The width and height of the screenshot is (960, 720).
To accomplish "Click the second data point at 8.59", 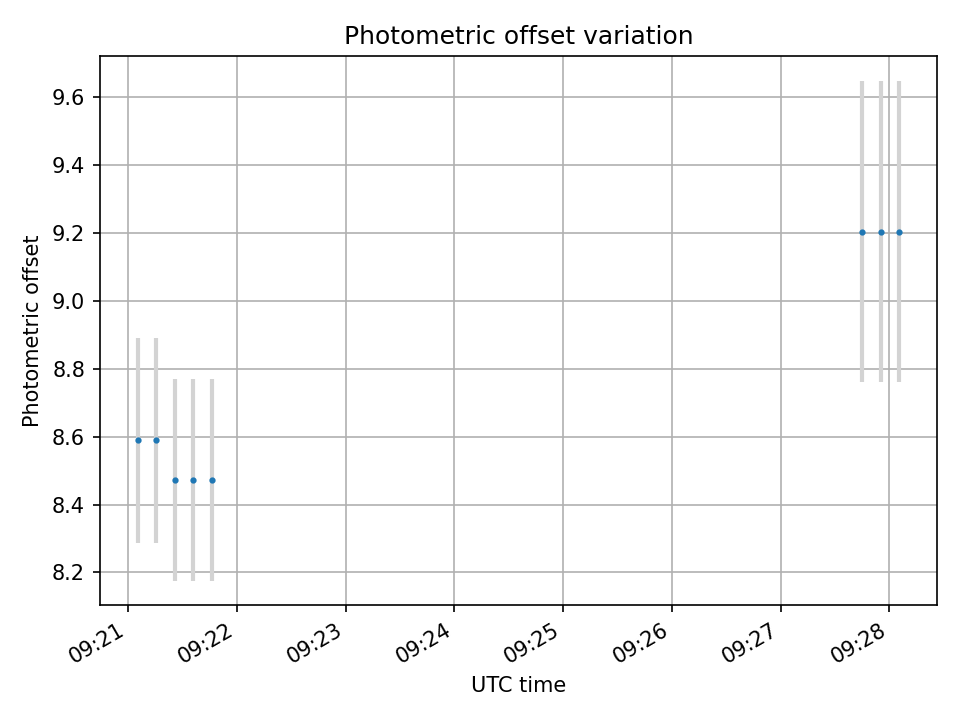I will point(156,440).
